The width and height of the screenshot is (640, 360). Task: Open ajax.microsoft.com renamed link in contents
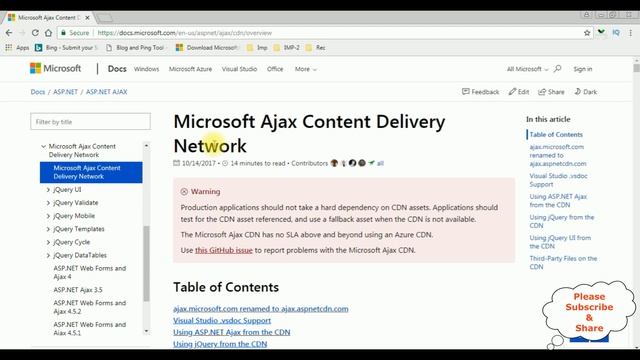(x=260, y=309)
